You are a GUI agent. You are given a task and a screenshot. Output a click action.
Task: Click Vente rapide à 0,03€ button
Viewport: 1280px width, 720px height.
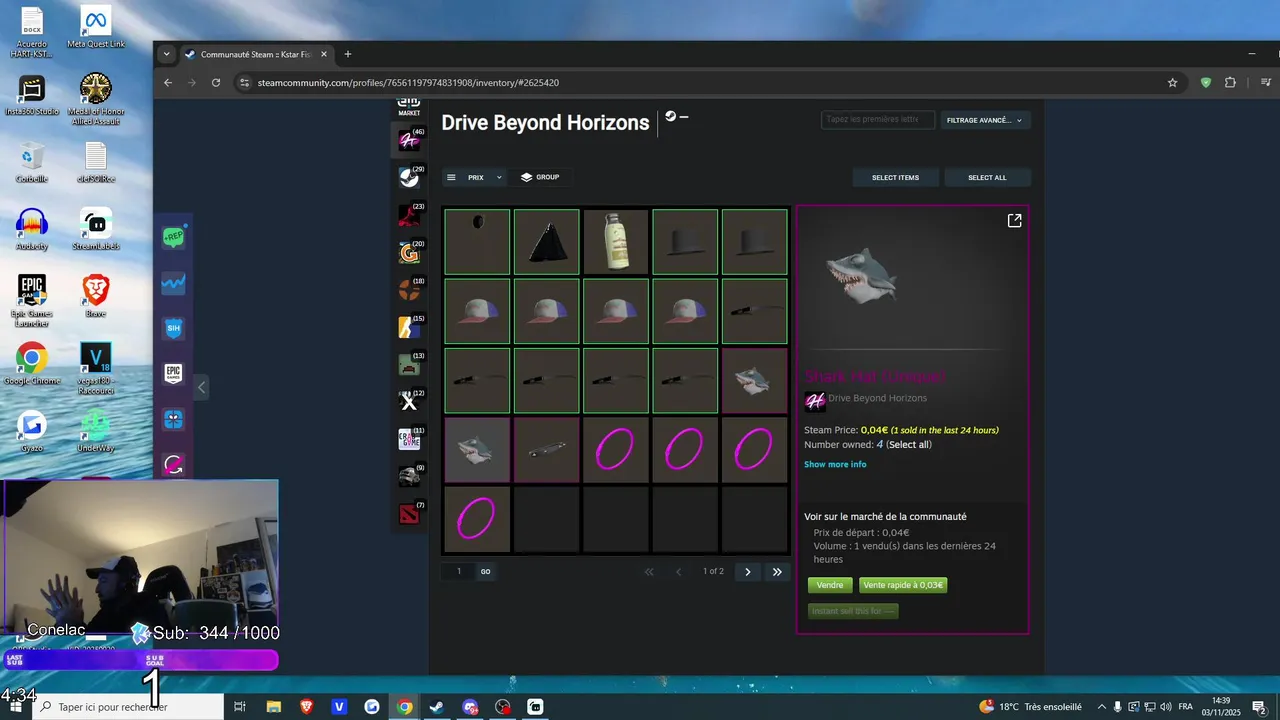(903, 585)
